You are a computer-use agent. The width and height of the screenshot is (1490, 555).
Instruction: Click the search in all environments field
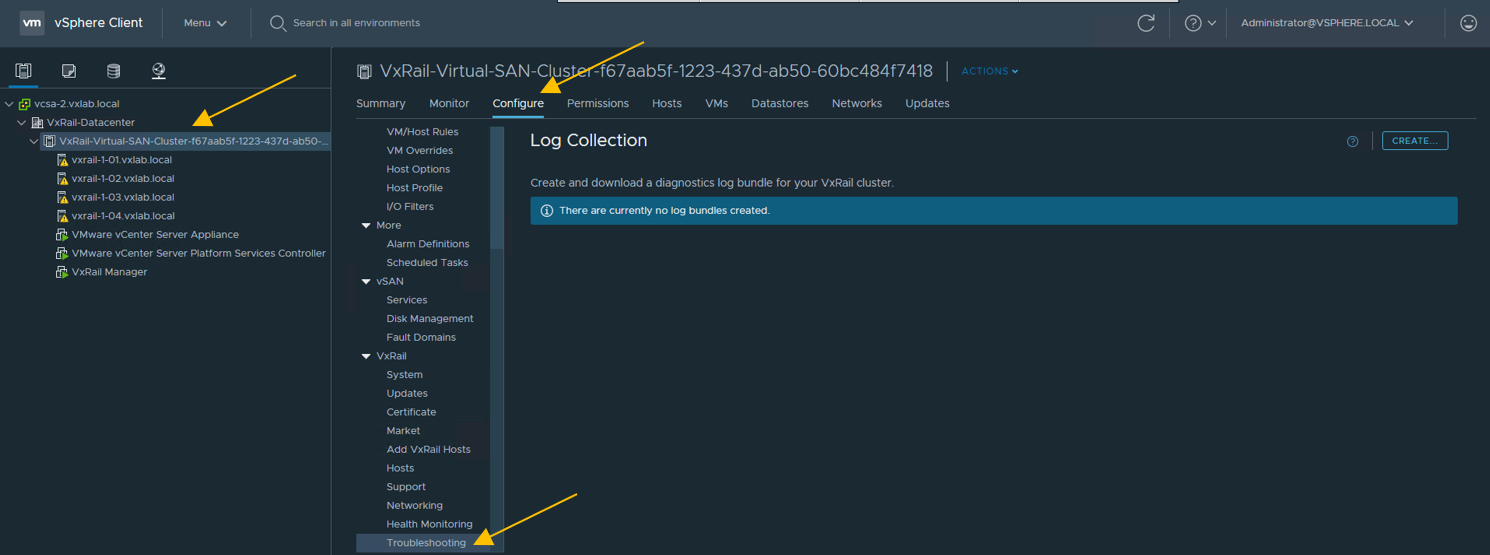(x=356, y=23)
